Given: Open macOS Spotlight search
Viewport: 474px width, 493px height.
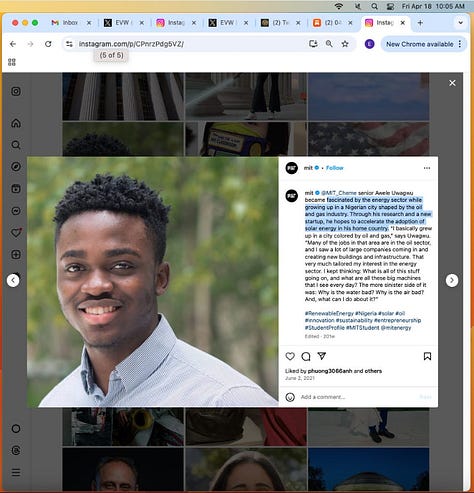Looking at the screenshot, I should pyautogui.click(x=374, y=6).
